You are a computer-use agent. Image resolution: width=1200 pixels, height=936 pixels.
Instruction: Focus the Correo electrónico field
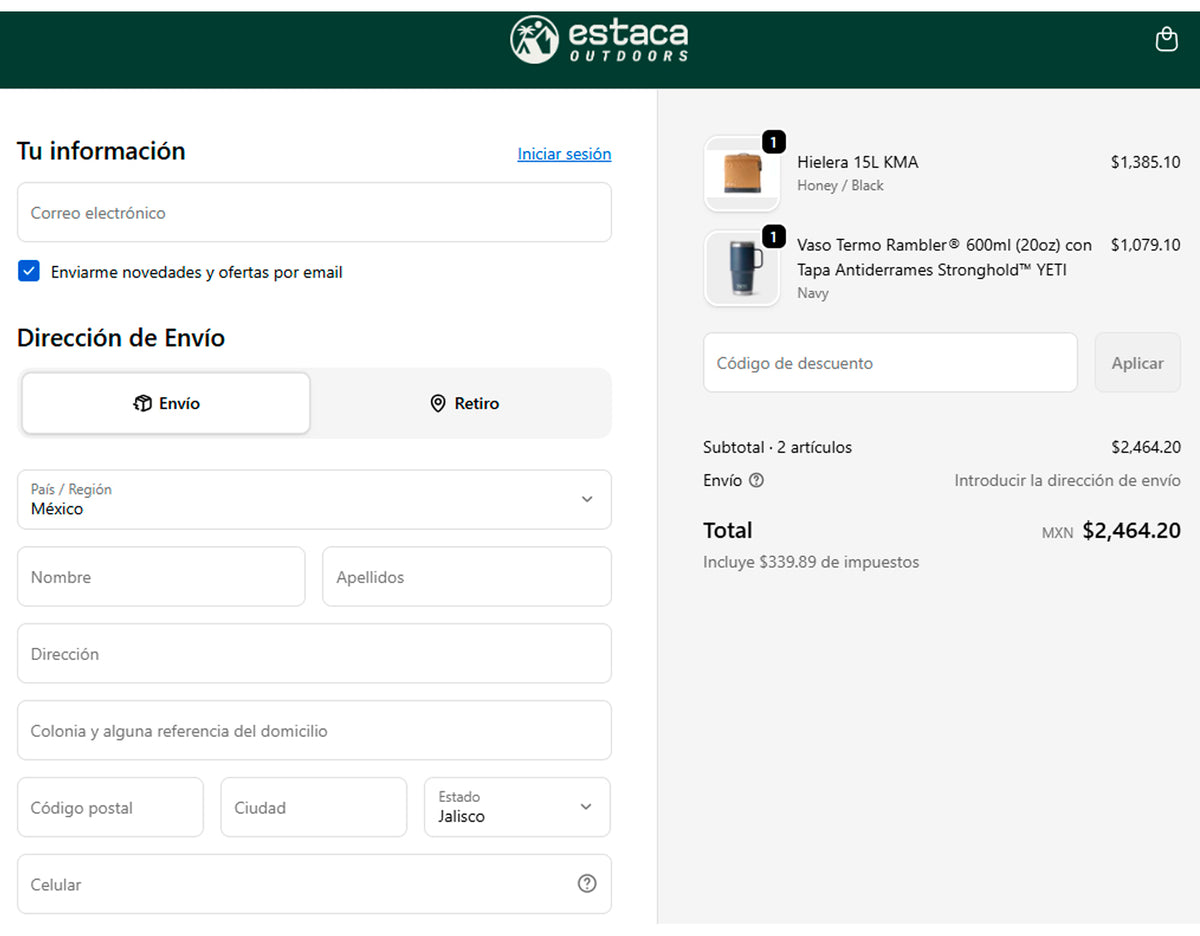[314, 212]
